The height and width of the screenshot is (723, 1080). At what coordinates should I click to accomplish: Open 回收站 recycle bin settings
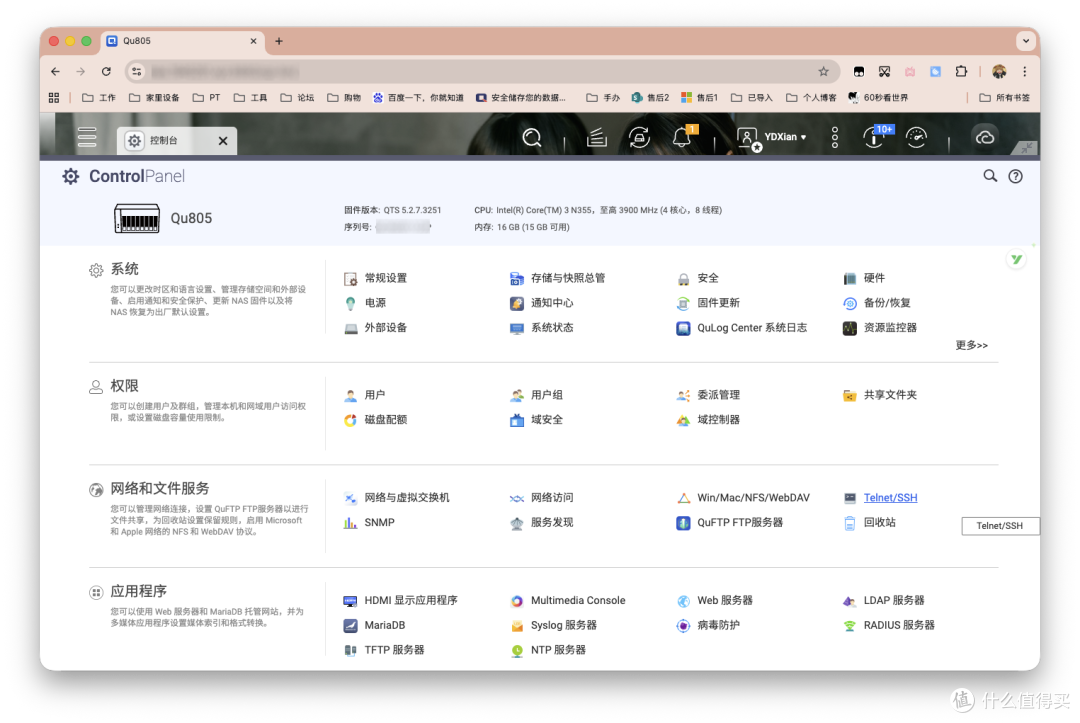pos(869,523)
